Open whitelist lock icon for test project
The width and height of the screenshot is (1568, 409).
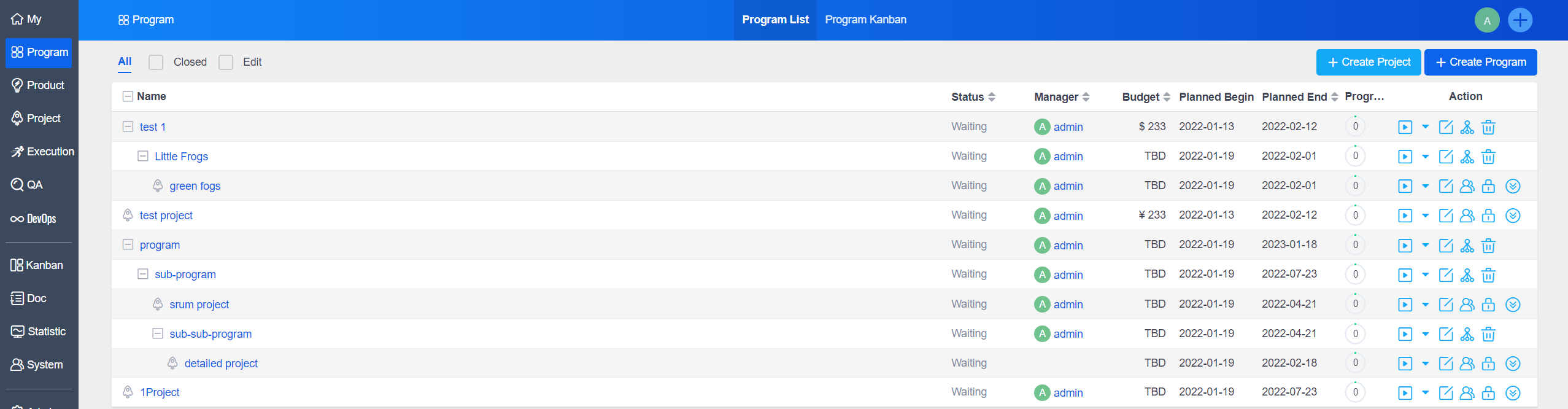(x=1488, y=216)
